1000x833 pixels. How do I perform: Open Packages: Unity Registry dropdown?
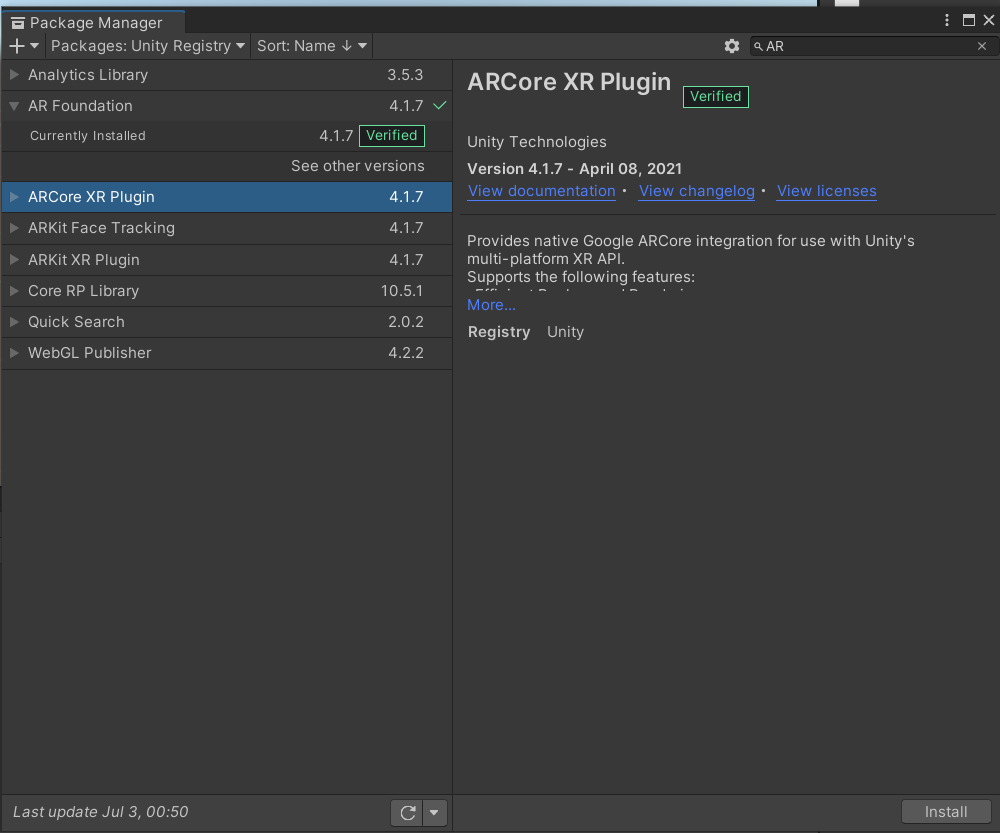tap(147, 46)
